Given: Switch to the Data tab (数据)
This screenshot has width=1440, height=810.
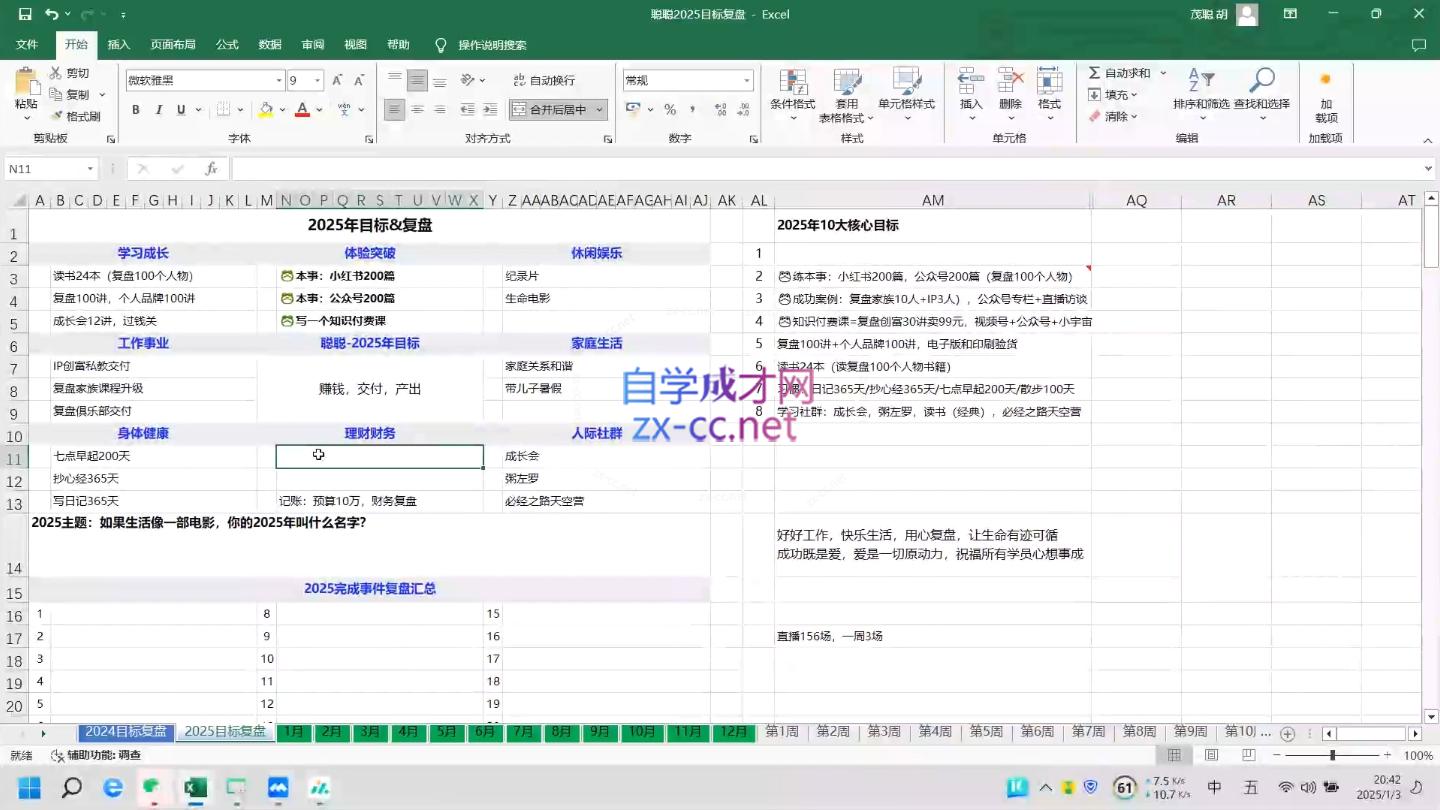Looking at the screenshot, I should tap(270, 45).
